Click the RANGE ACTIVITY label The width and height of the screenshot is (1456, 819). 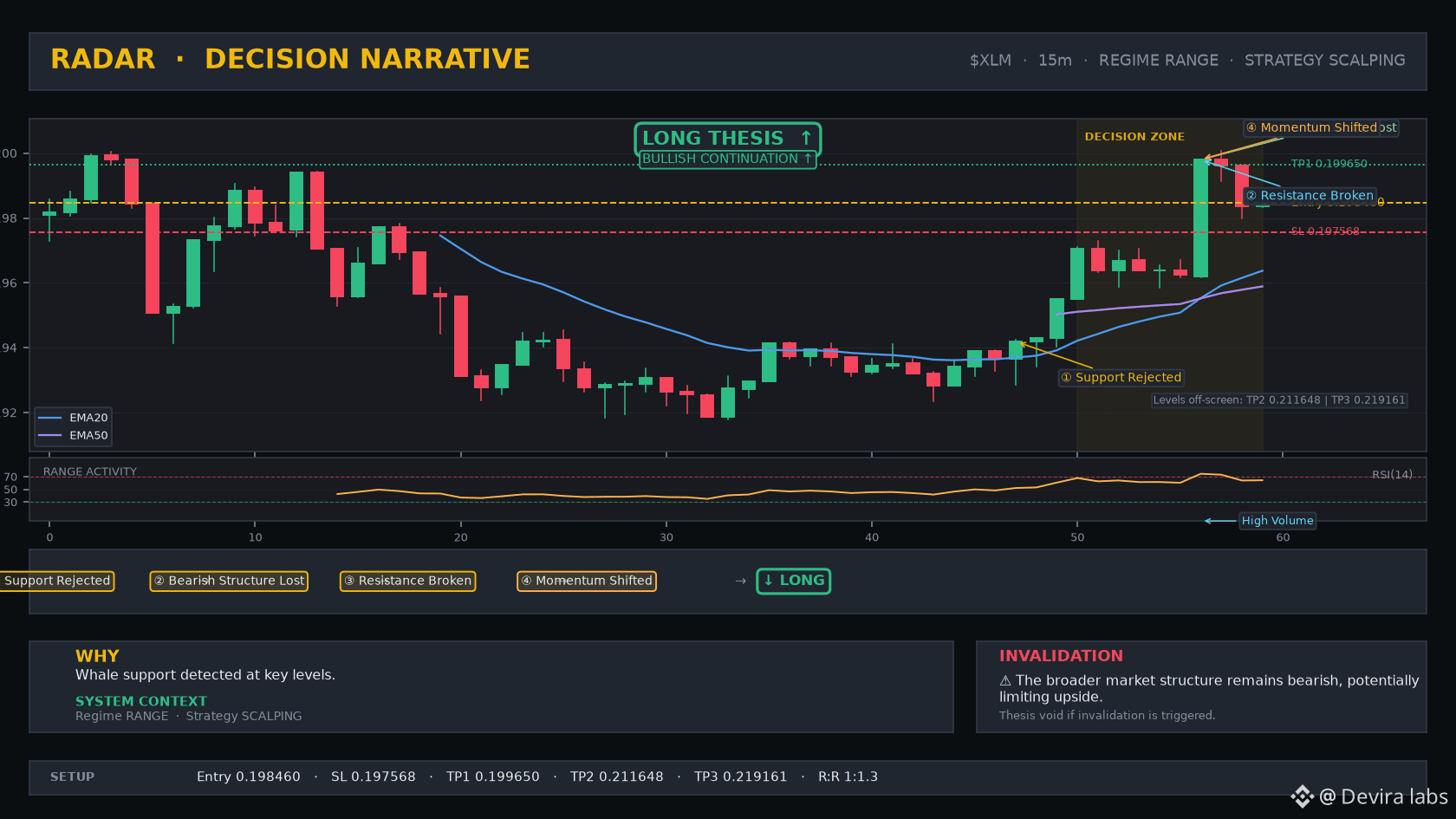(x=90, y=471)
